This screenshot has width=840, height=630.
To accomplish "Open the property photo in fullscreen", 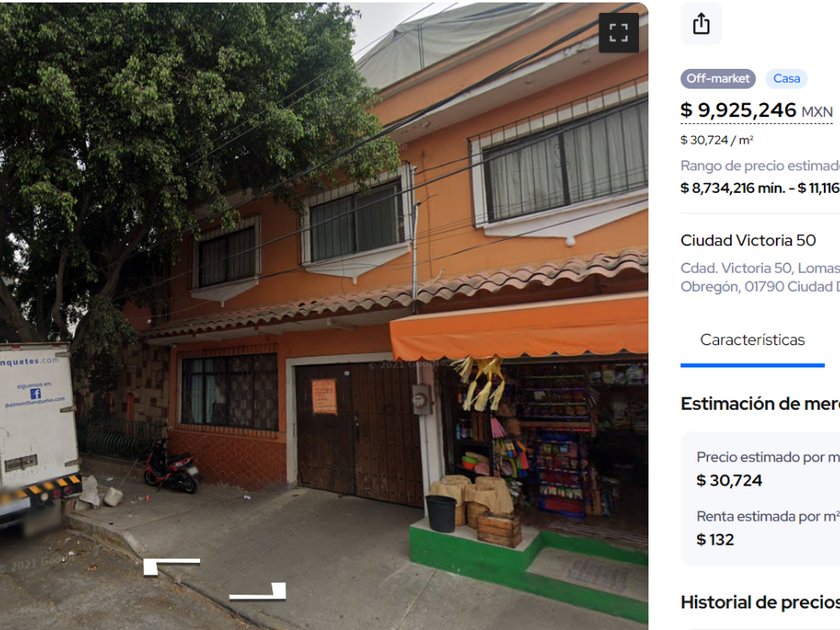I will tap(618, 33).
